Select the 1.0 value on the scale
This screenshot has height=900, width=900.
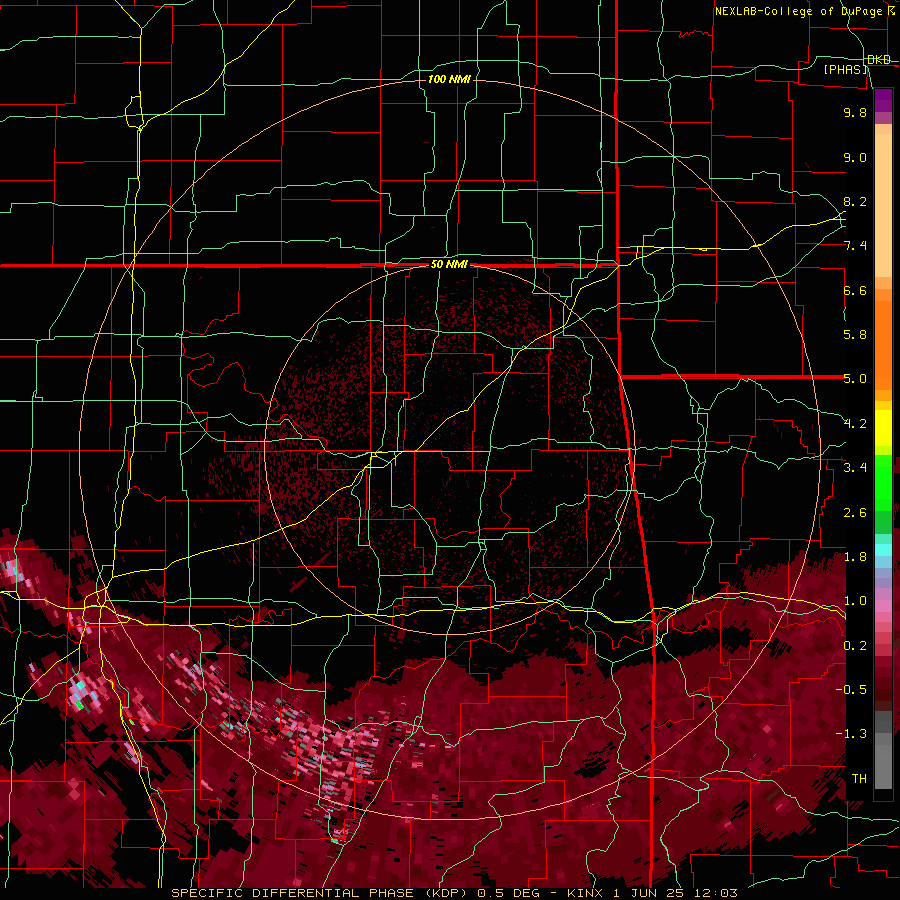click(855, 601)
